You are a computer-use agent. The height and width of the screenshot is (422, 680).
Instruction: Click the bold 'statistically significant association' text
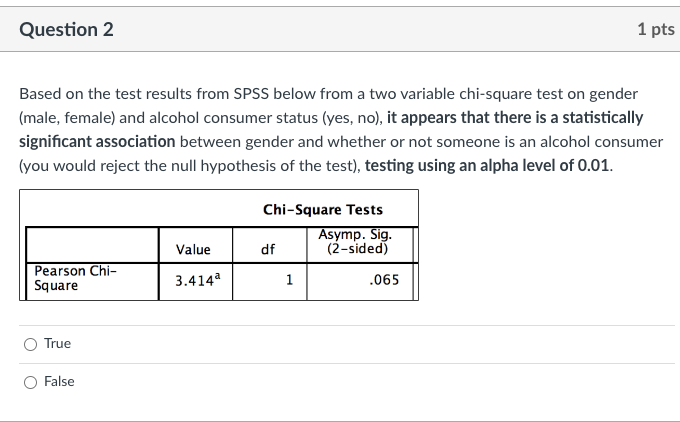tap(331, 129)
